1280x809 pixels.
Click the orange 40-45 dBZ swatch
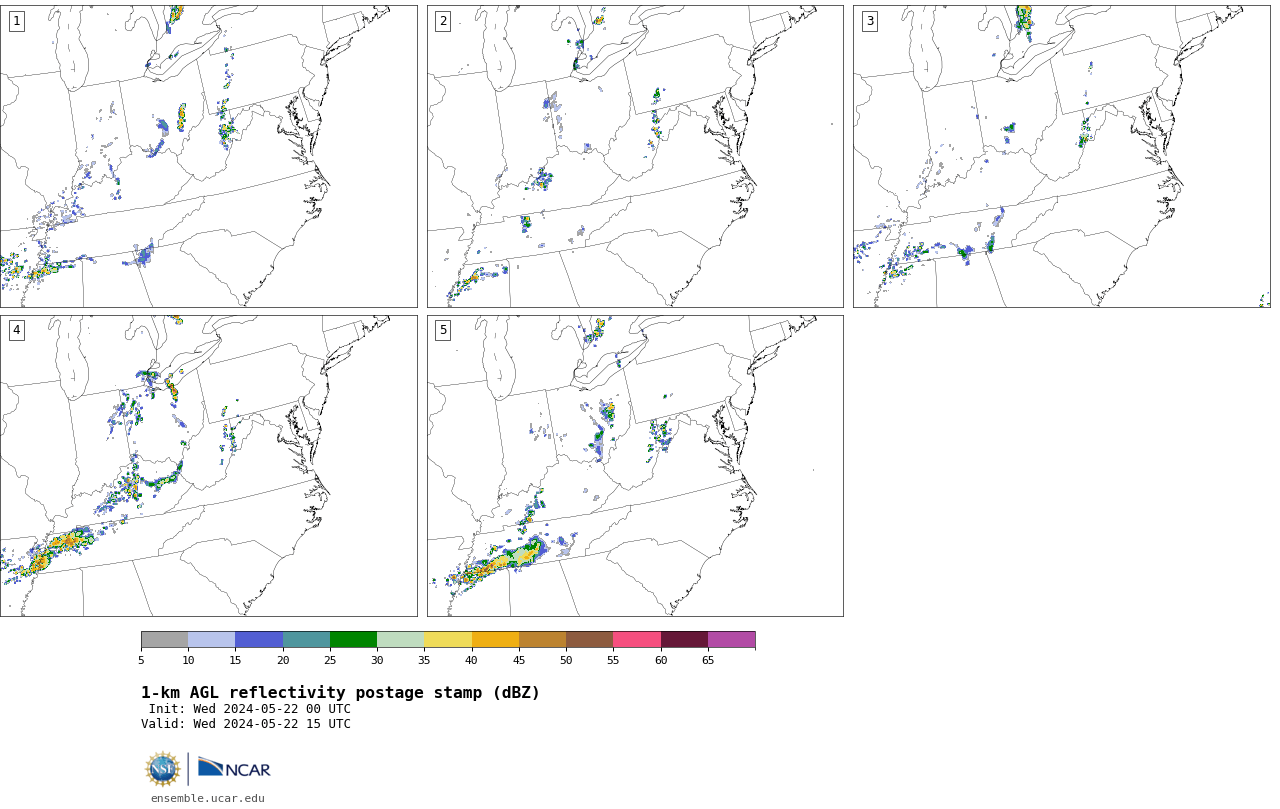point(495,640)
